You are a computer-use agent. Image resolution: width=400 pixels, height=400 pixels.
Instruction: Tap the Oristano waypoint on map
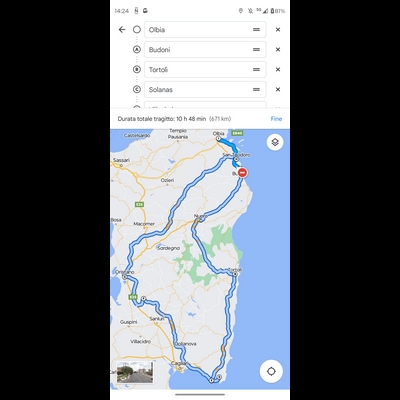click(x=125, y=277)
